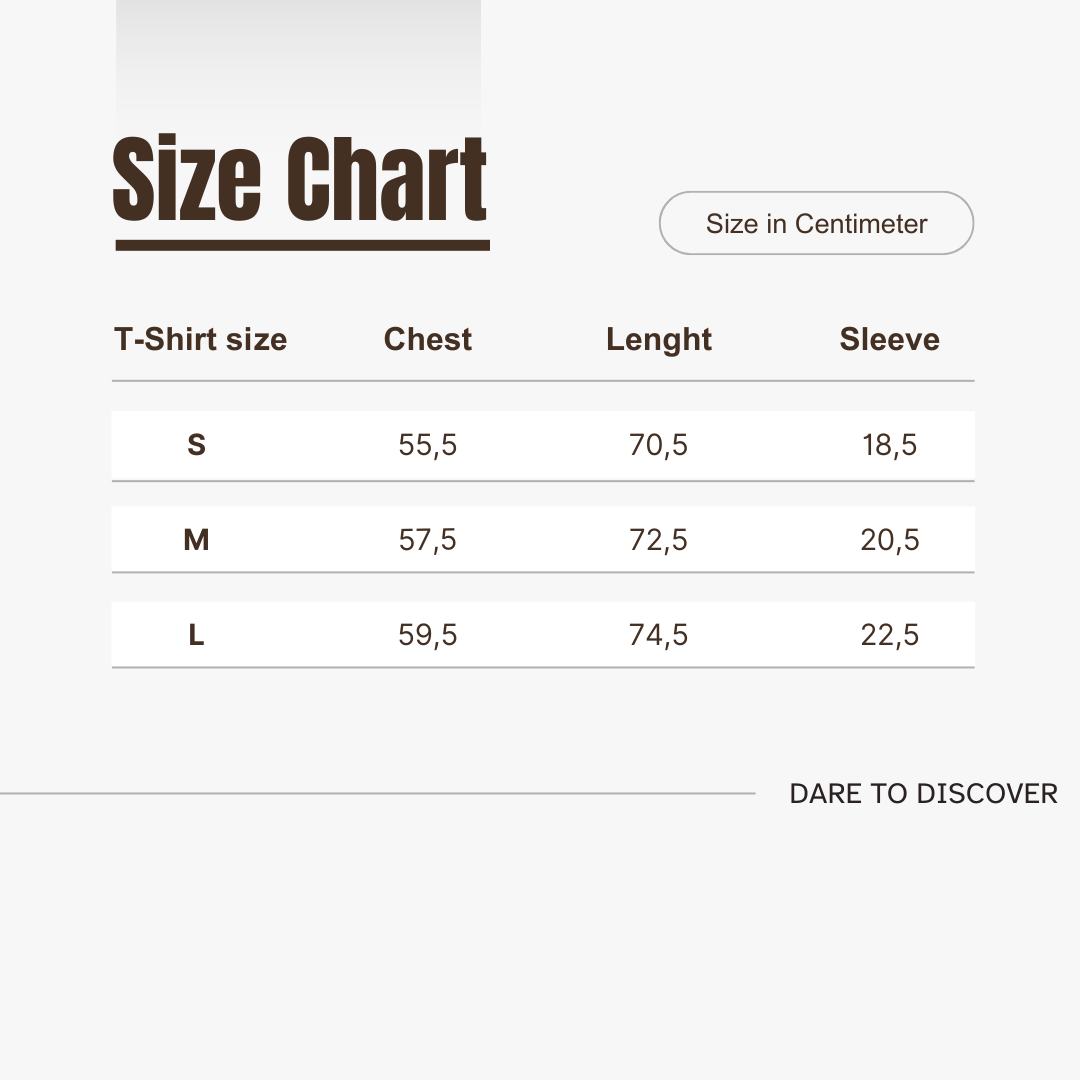Click length value 72,5 for size M
The height and width of the screenshot is (1080, 1080).
(x=658, y=540)
